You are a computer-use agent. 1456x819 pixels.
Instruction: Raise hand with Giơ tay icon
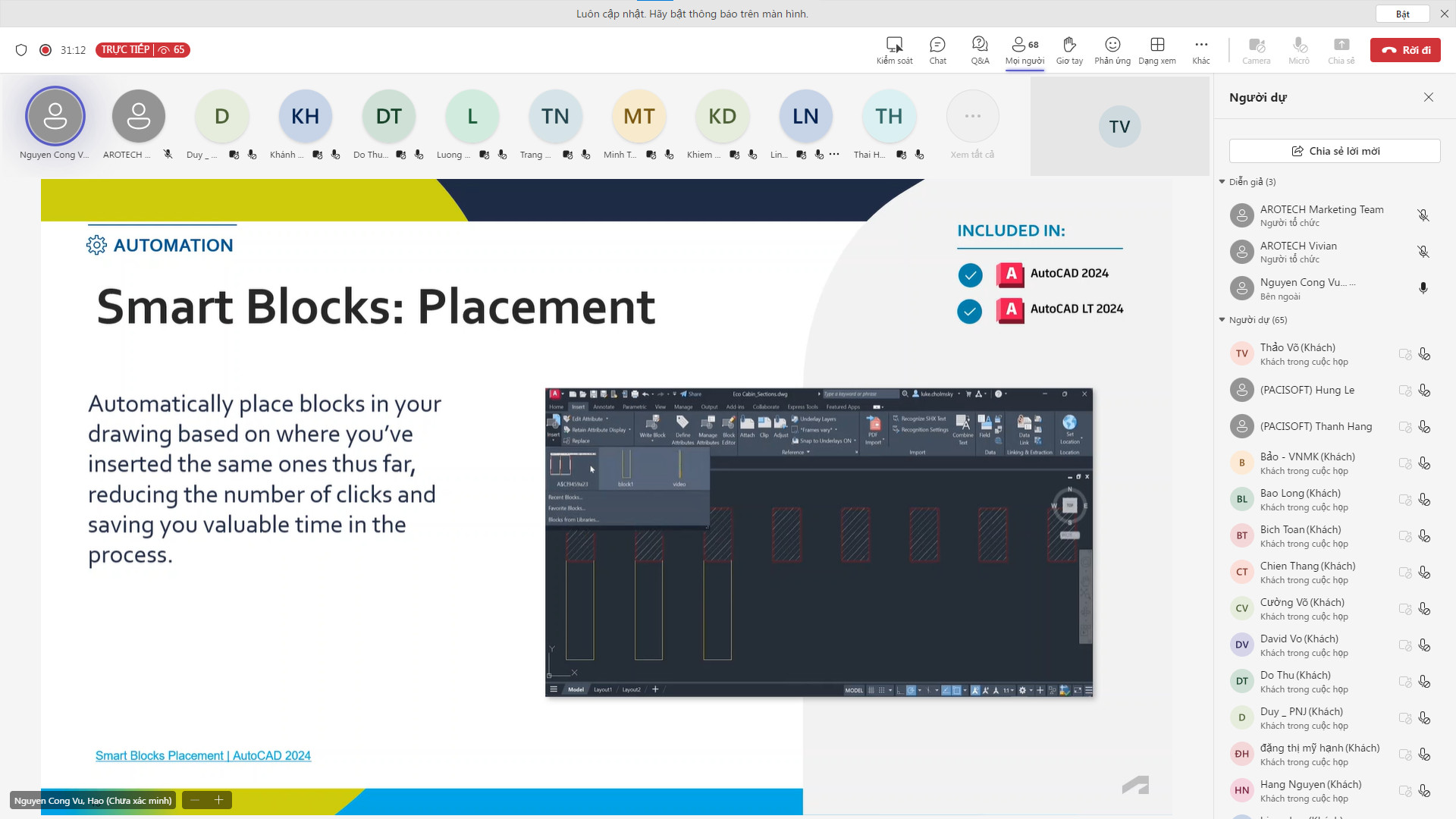[x=1069, y=50]
